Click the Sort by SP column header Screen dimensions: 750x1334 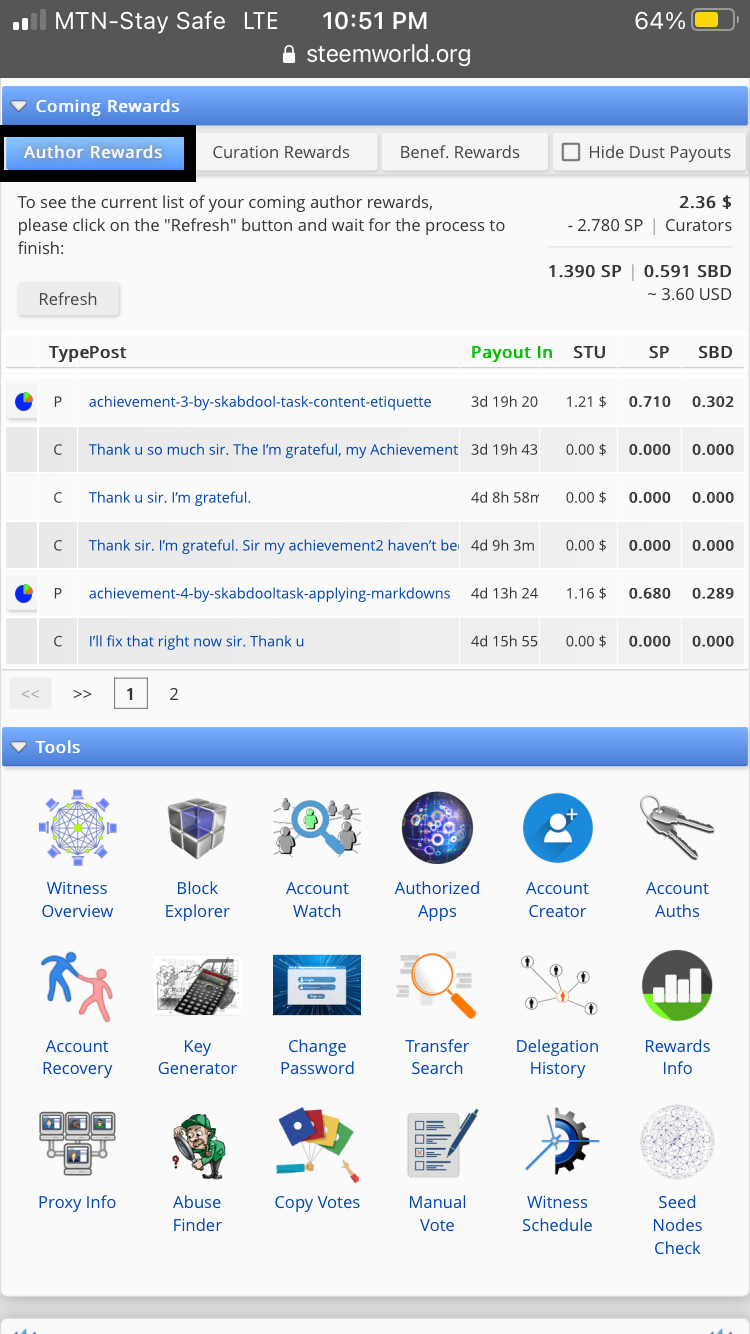tap(659, 352)
